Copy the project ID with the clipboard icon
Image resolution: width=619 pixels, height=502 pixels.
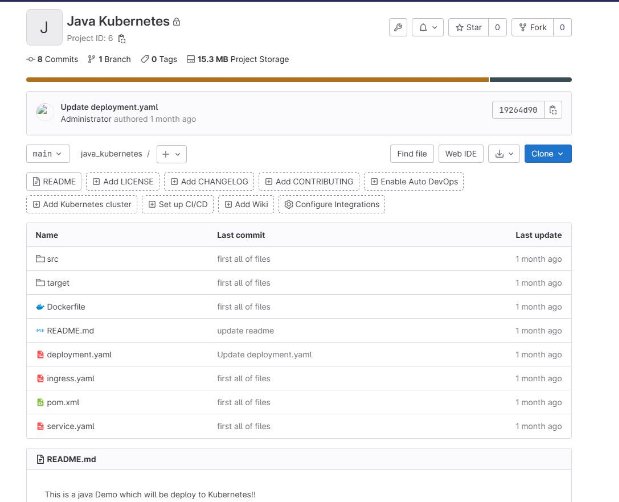pyautogui.click(x=122, y=39)
